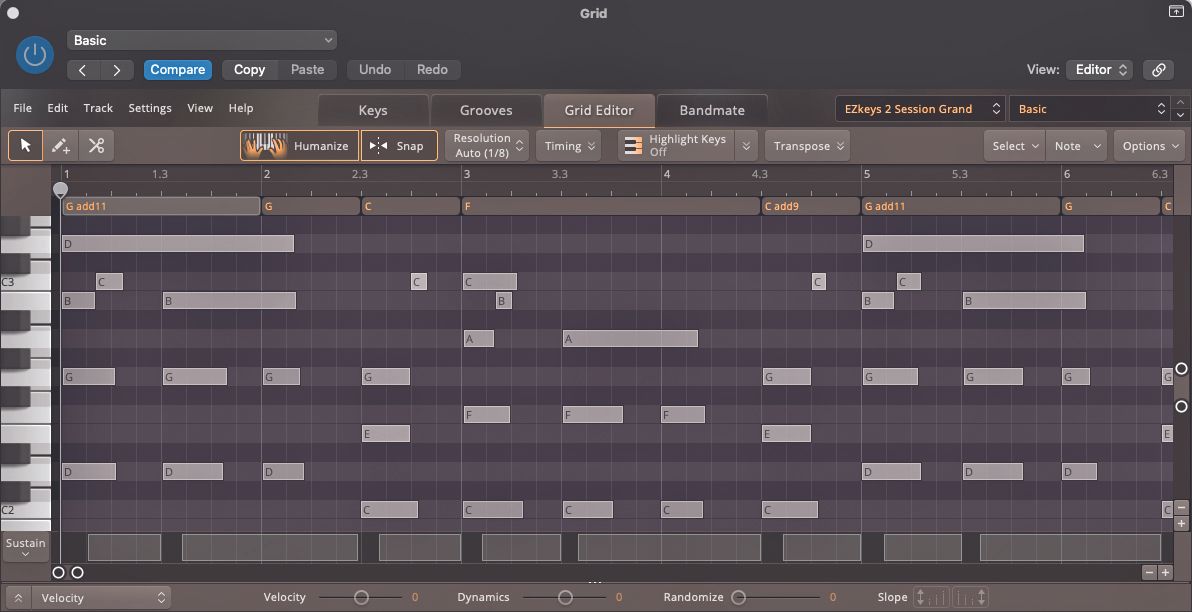This screenshot has width=1192, height=612.
Task: Toggle the Compare button
Action: pos(177,70)
